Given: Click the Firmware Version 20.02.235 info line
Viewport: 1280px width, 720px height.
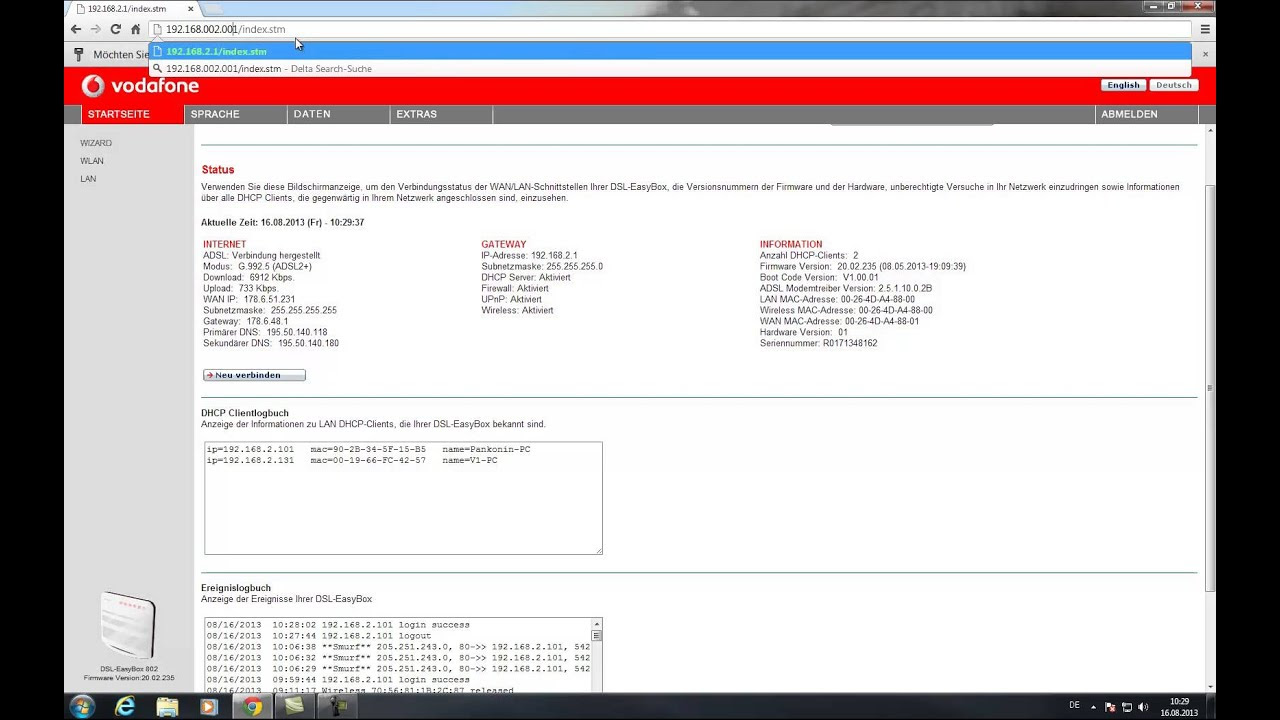Looking at the screenshot, I should [x=863, y=267].
